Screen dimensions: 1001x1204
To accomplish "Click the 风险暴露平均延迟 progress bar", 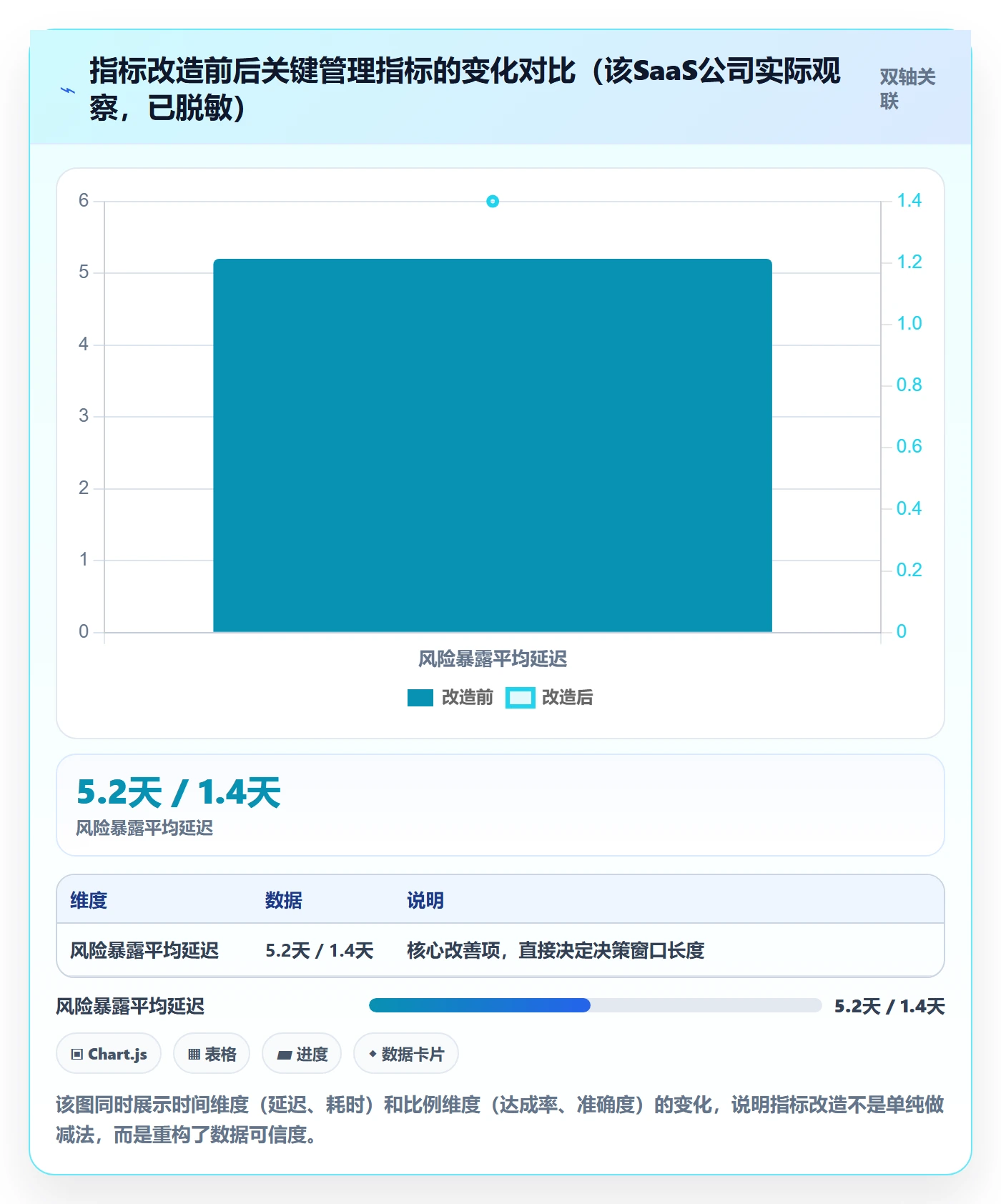I will tap(595, 1005).
